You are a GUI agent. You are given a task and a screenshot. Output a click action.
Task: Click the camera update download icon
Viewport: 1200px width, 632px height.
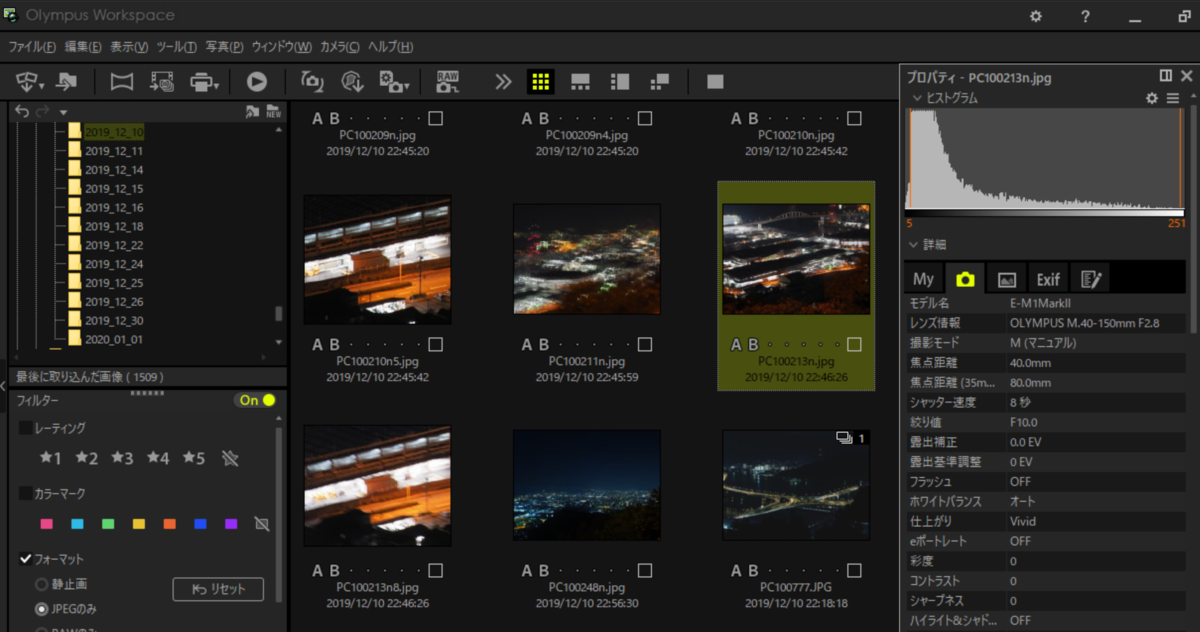(x=351, y=82)
